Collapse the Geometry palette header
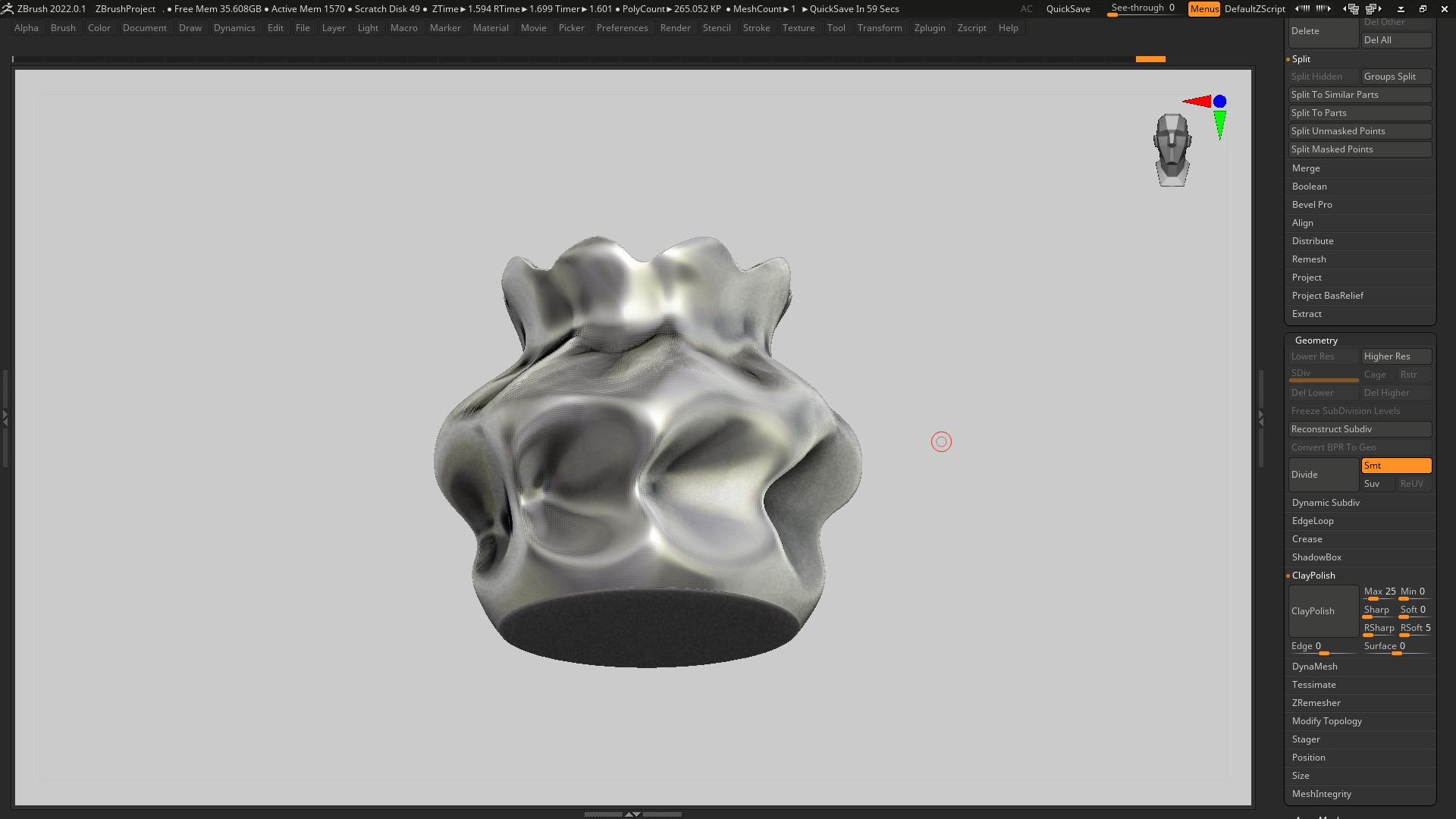 (x=1316, y=340)
